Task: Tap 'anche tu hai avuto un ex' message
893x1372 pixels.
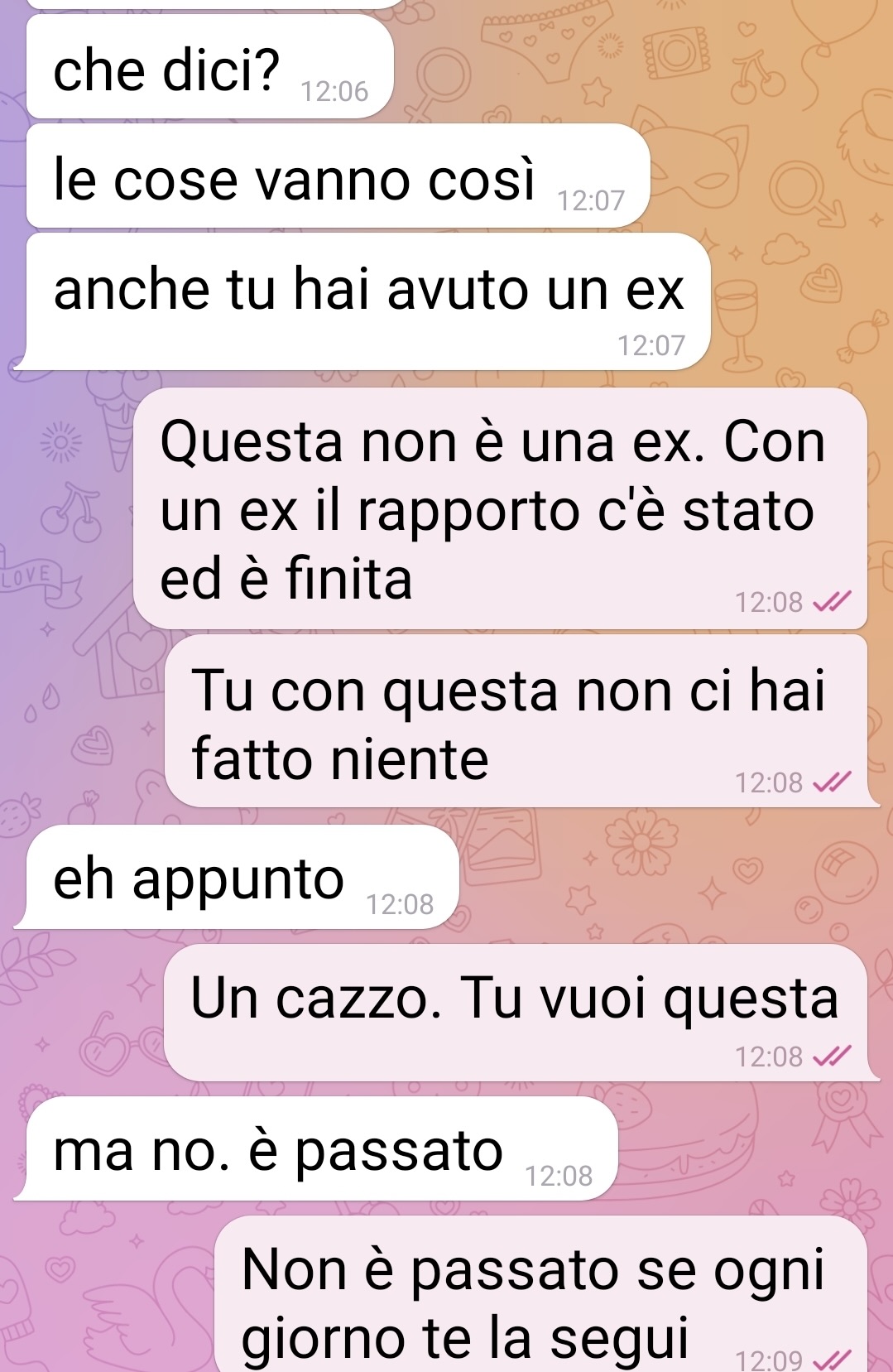Action: pos(368,301)
